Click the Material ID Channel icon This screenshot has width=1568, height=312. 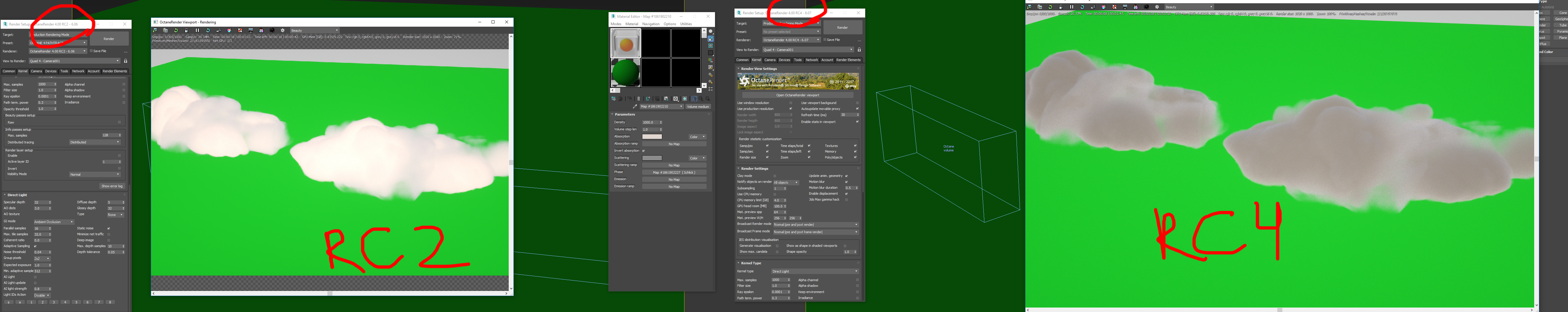pyautogui.click(x=676, y=99)
